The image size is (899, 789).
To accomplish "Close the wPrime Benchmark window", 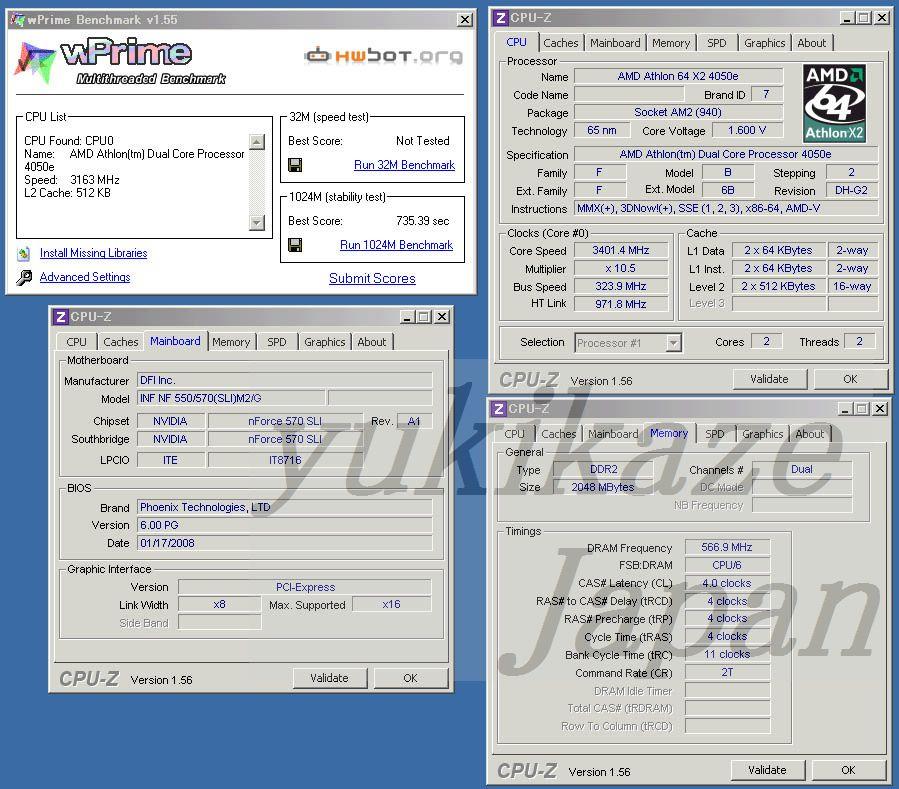I will pos(465,20).
